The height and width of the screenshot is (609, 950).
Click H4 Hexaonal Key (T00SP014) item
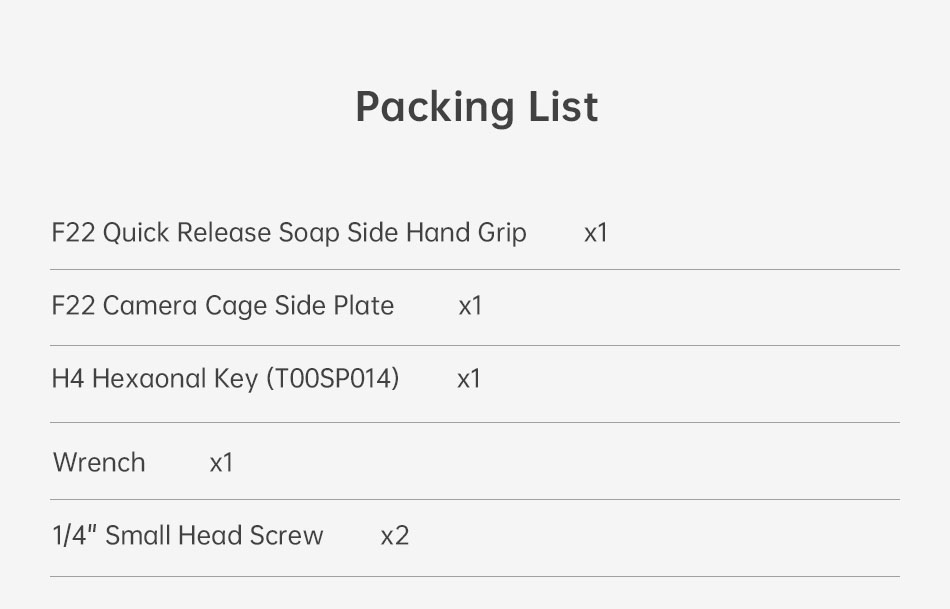[225, 379]
